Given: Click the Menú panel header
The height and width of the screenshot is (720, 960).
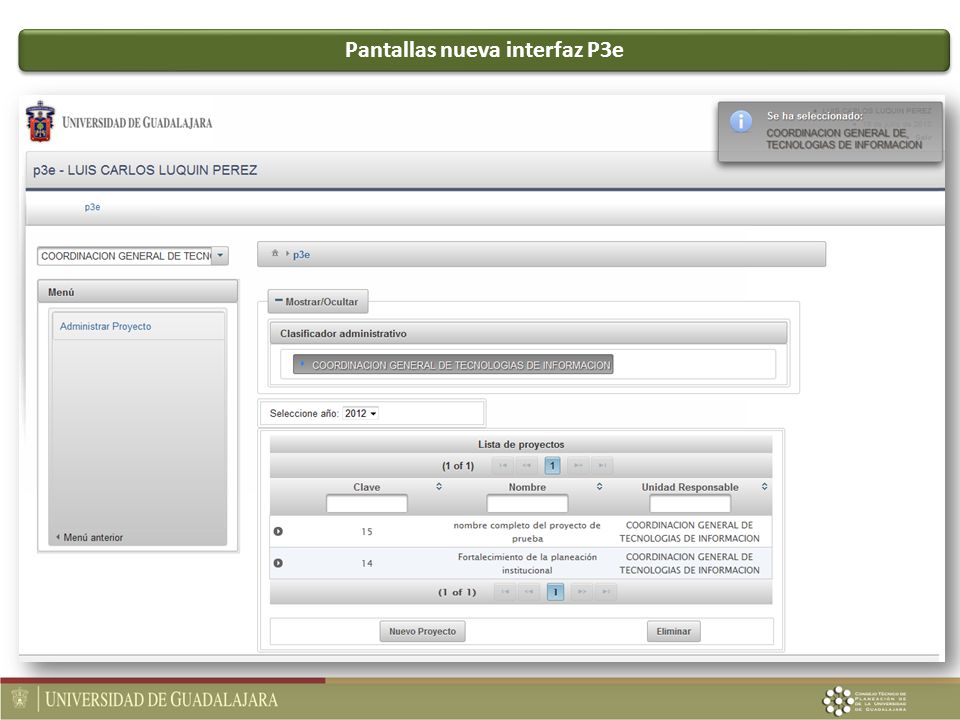Looking at the screenshot, I should 138,291.
